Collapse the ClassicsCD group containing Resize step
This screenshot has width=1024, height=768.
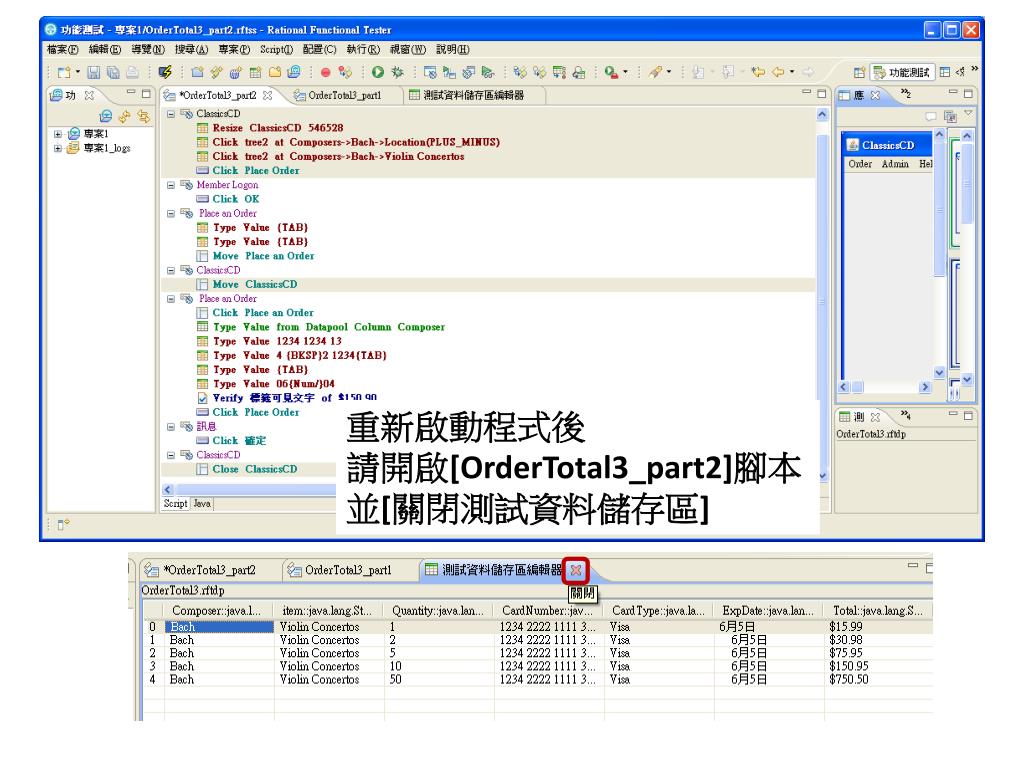pyautogui.click(x=170, y=114)
